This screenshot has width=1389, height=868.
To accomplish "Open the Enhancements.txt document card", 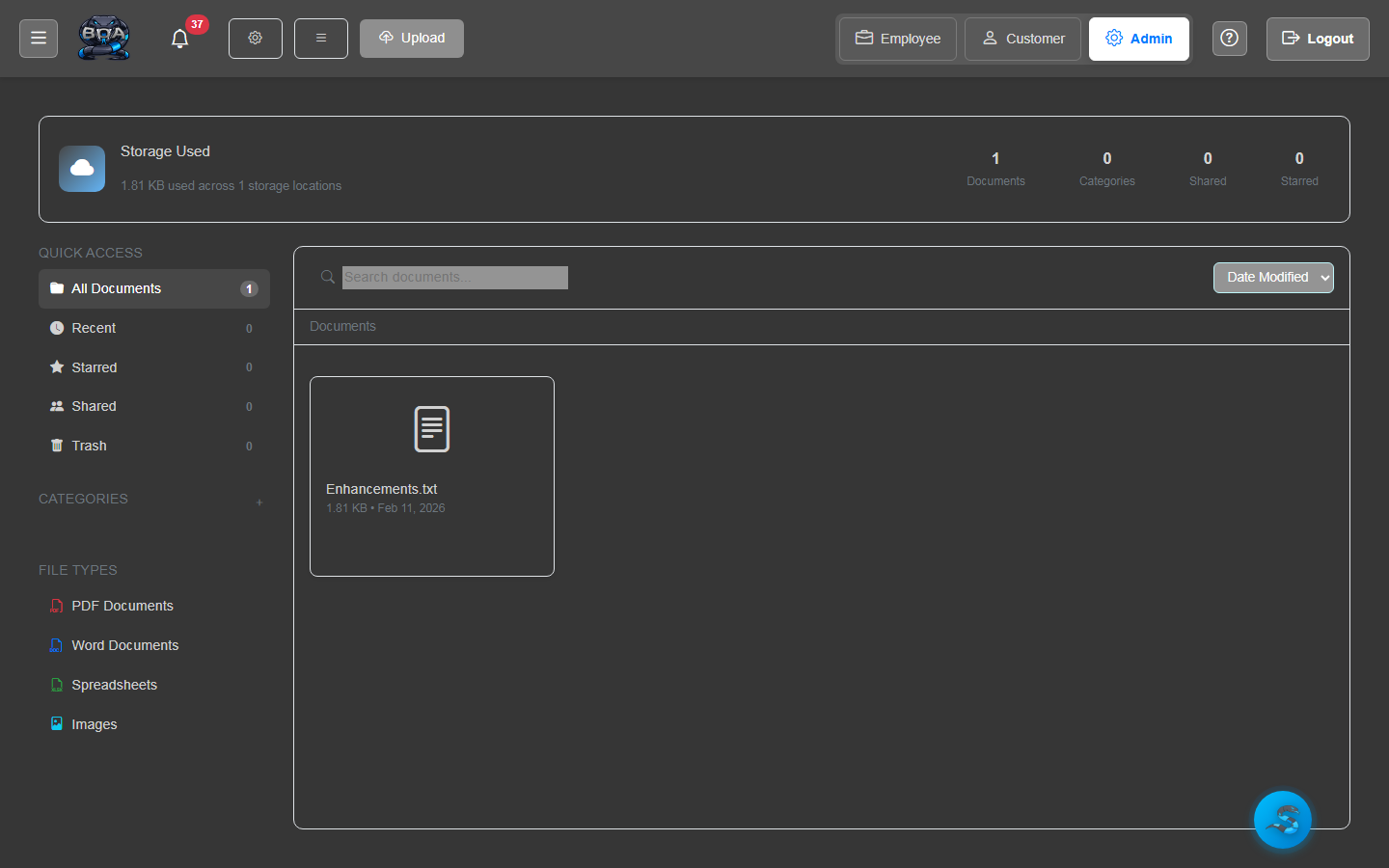I will click(x=431, y=475).
